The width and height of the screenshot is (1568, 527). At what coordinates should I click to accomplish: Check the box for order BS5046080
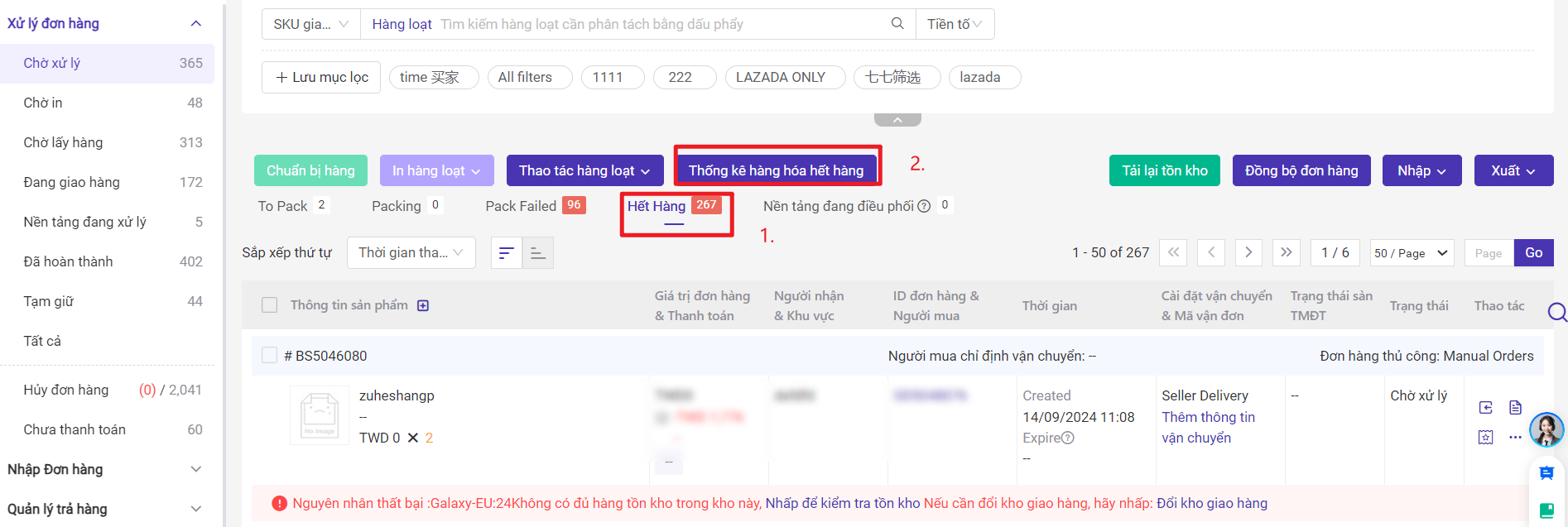coord(269,355)
